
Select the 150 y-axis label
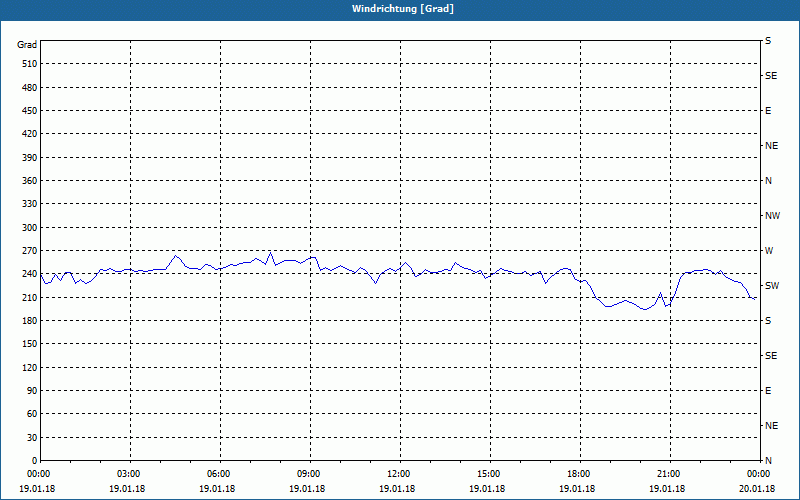coord(30,344)
